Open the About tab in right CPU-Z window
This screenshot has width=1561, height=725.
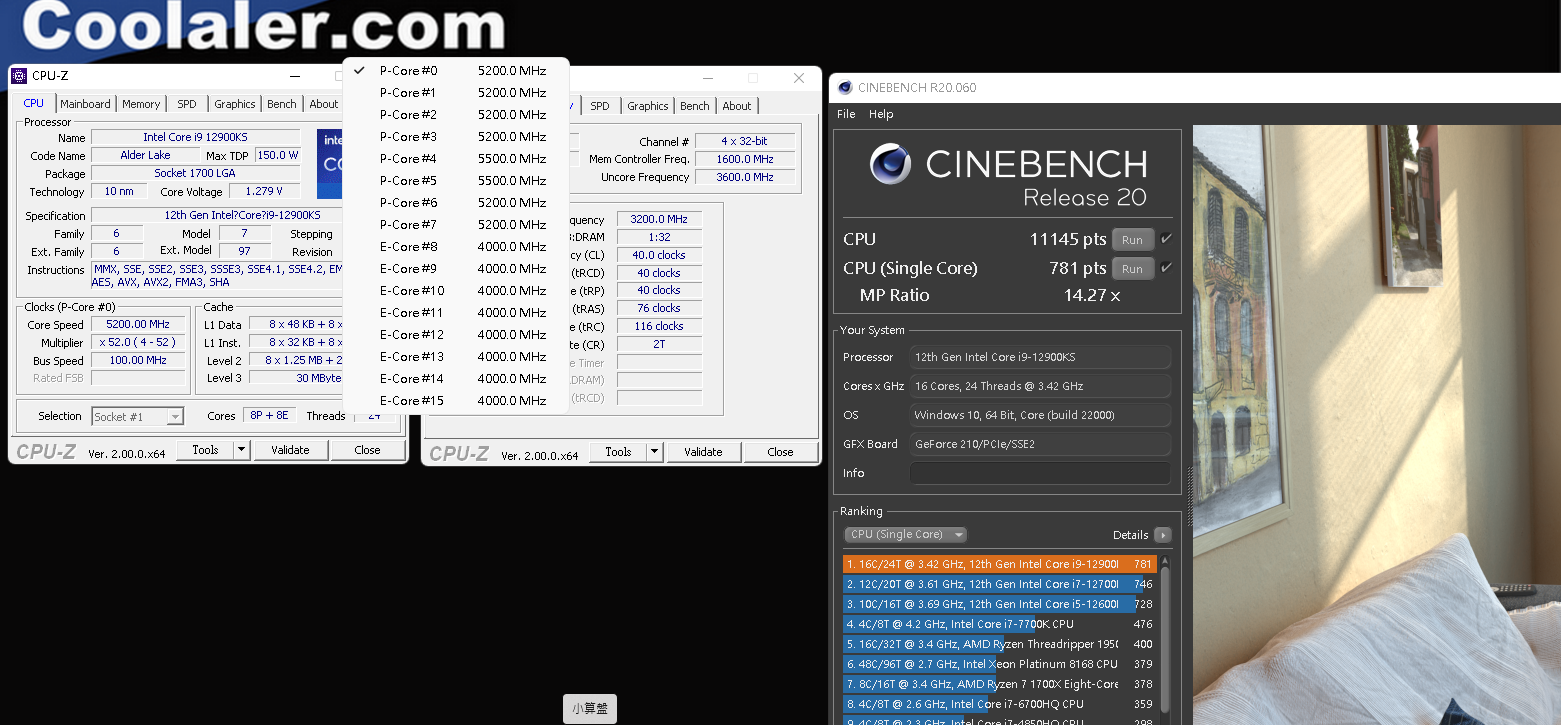737,106
